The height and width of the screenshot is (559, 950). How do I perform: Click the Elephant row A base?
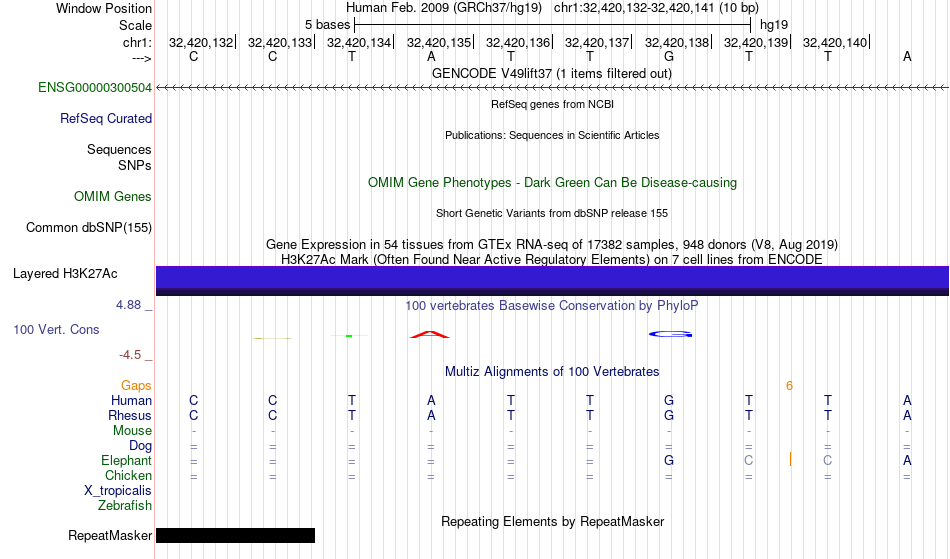(x=907, y=461)
